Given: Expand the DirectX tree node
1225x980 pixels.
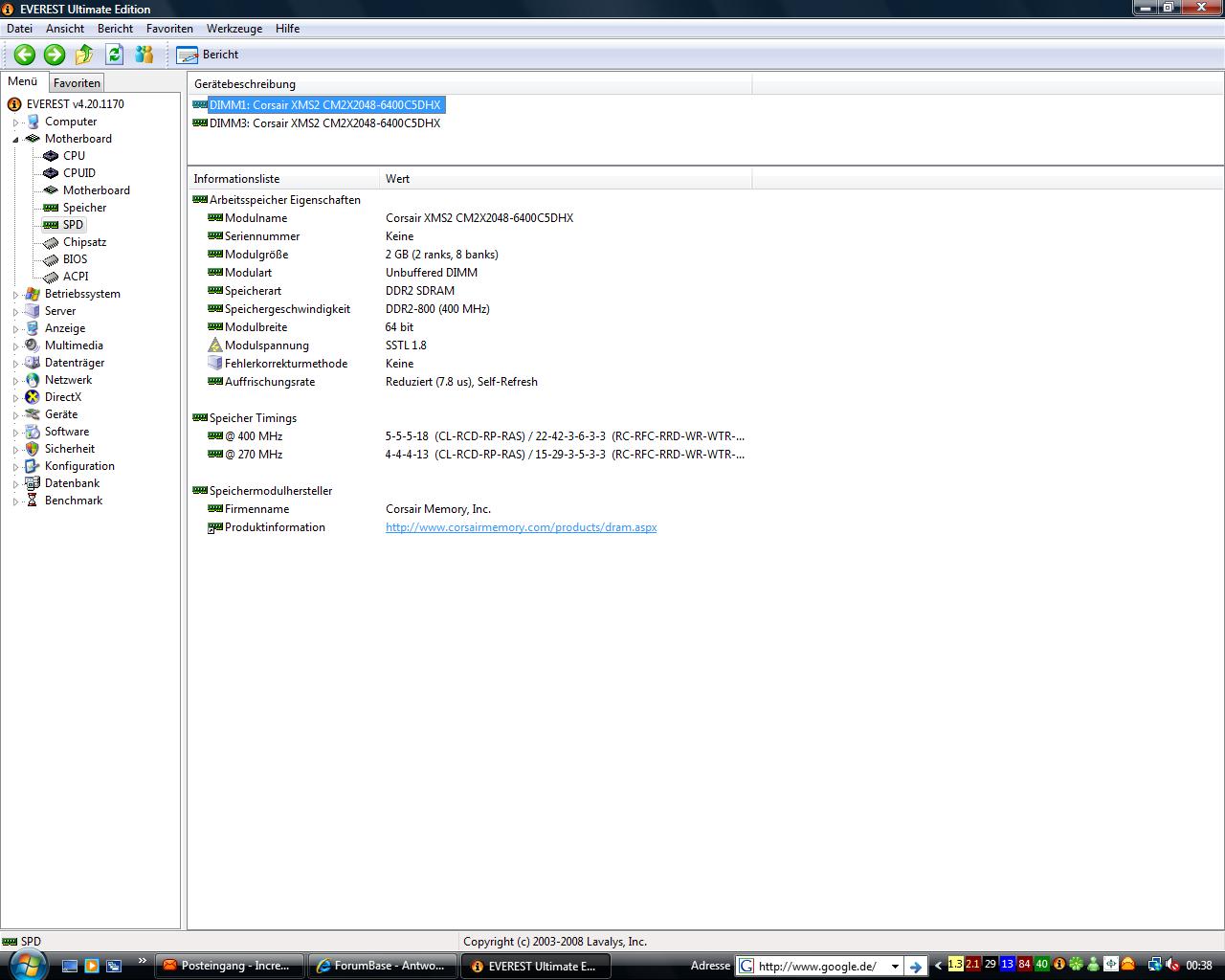Looking at the screenshot, I should pyautogui.click(x=15, y=398).
